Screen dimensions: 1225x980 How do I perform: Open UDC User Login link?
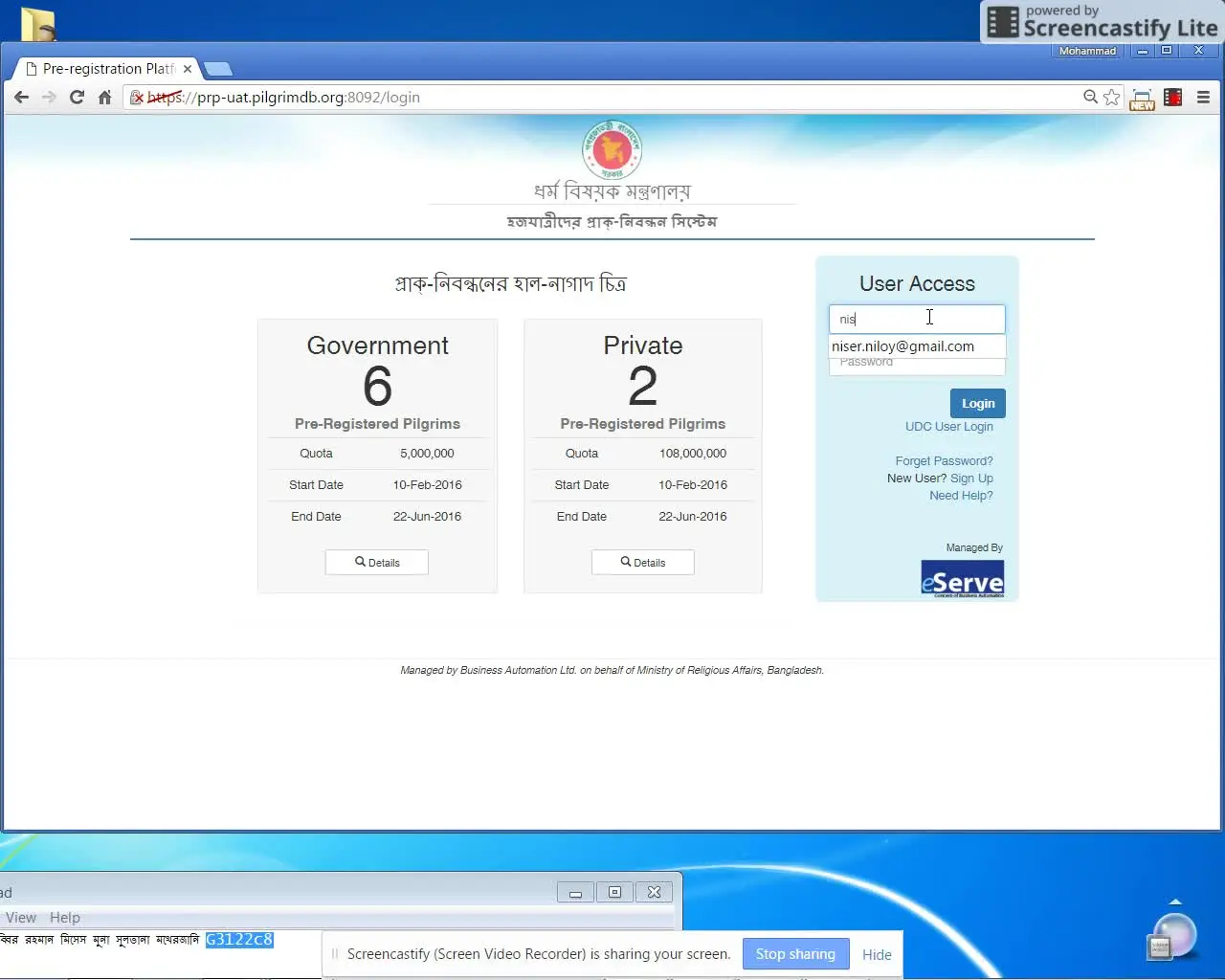[x=949, y=427]
